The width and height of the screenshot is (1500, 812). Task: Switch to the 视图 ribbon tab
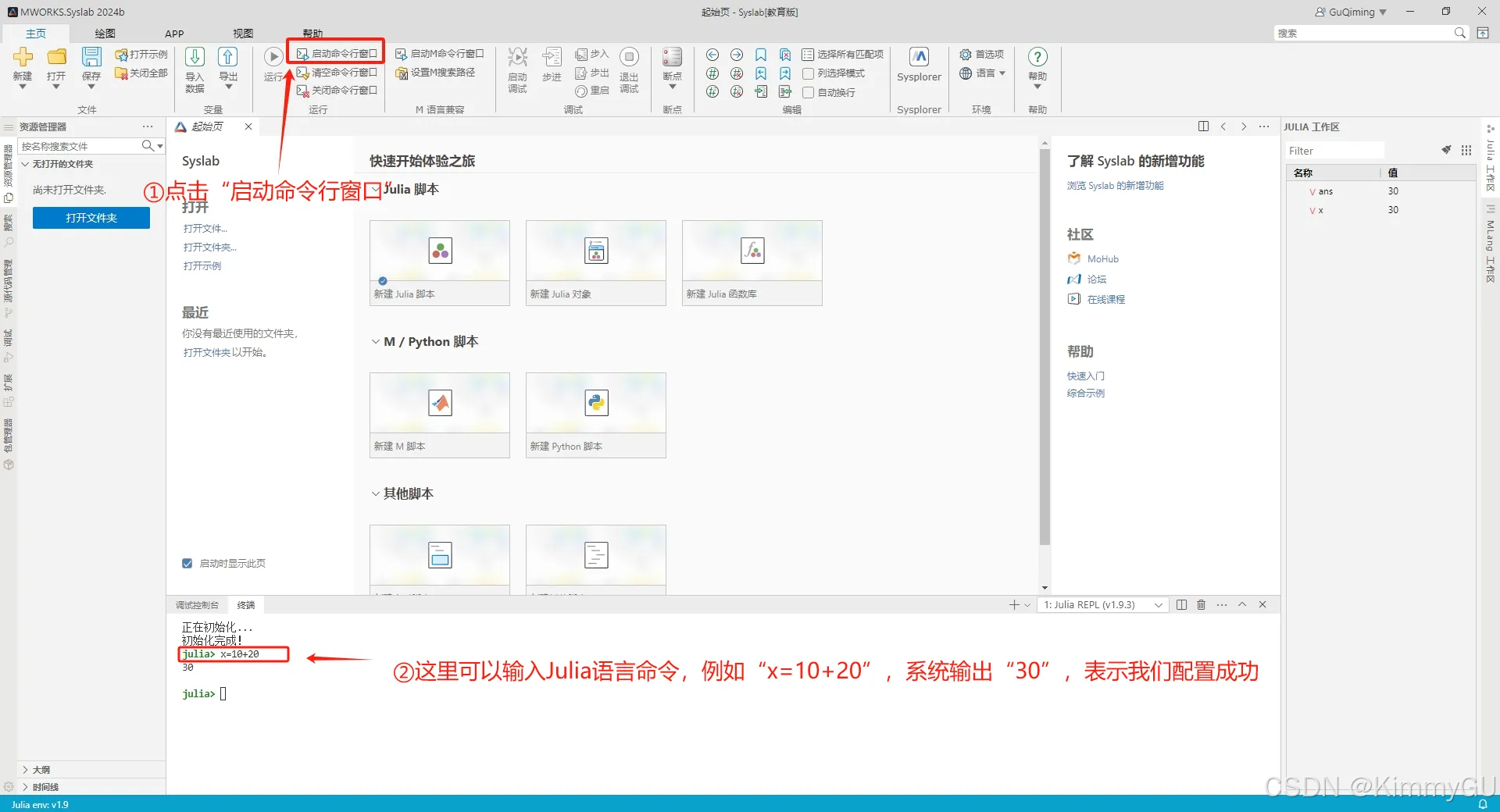(x=243, y=34)
